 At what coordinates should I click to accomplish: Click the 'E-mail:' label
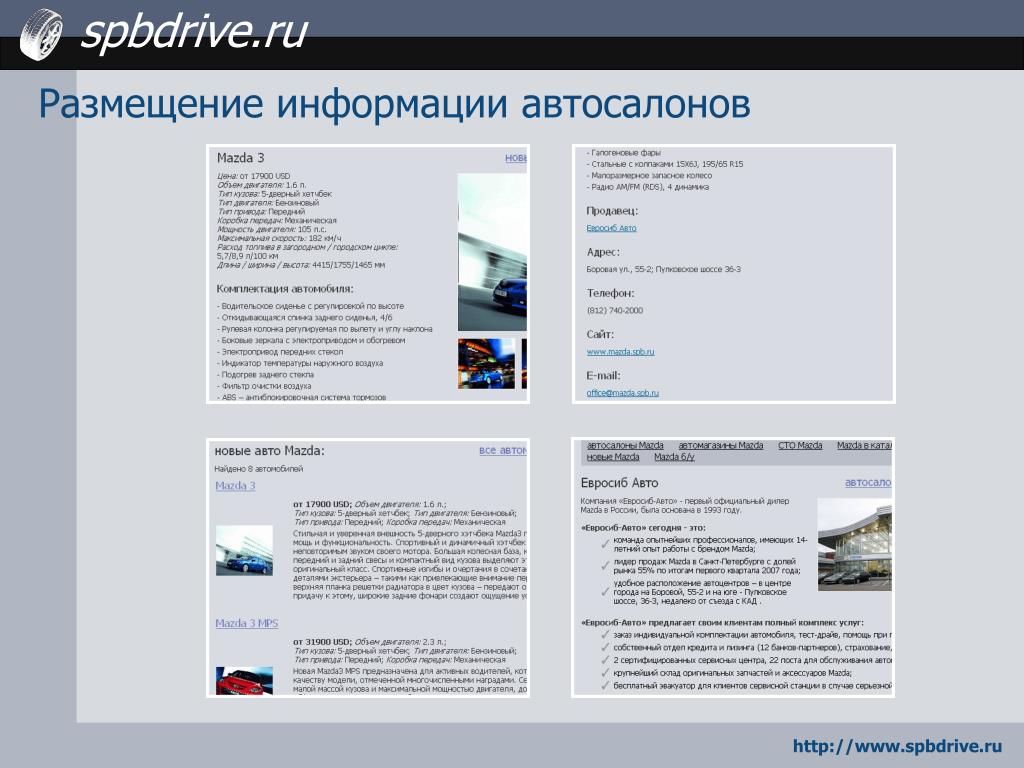pos(603,376)
